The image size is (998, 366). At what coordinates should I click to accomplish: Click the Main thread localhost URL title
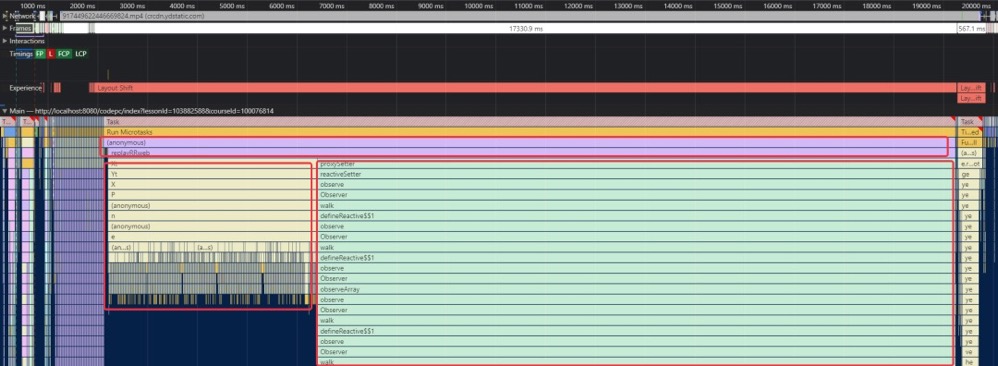[x=141, y=111]
